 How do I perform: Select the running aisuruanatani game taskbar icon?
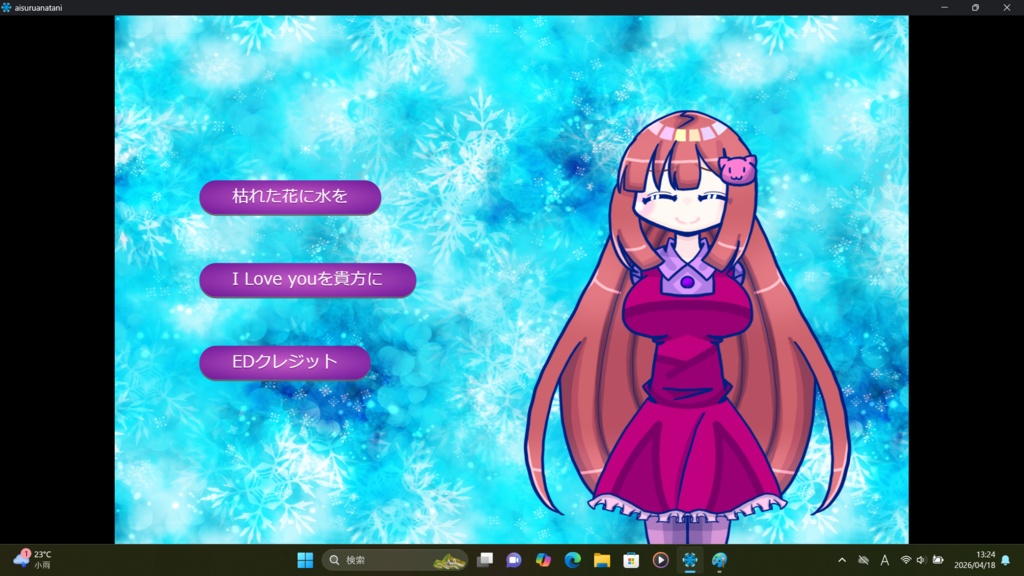tap(690, 560)
